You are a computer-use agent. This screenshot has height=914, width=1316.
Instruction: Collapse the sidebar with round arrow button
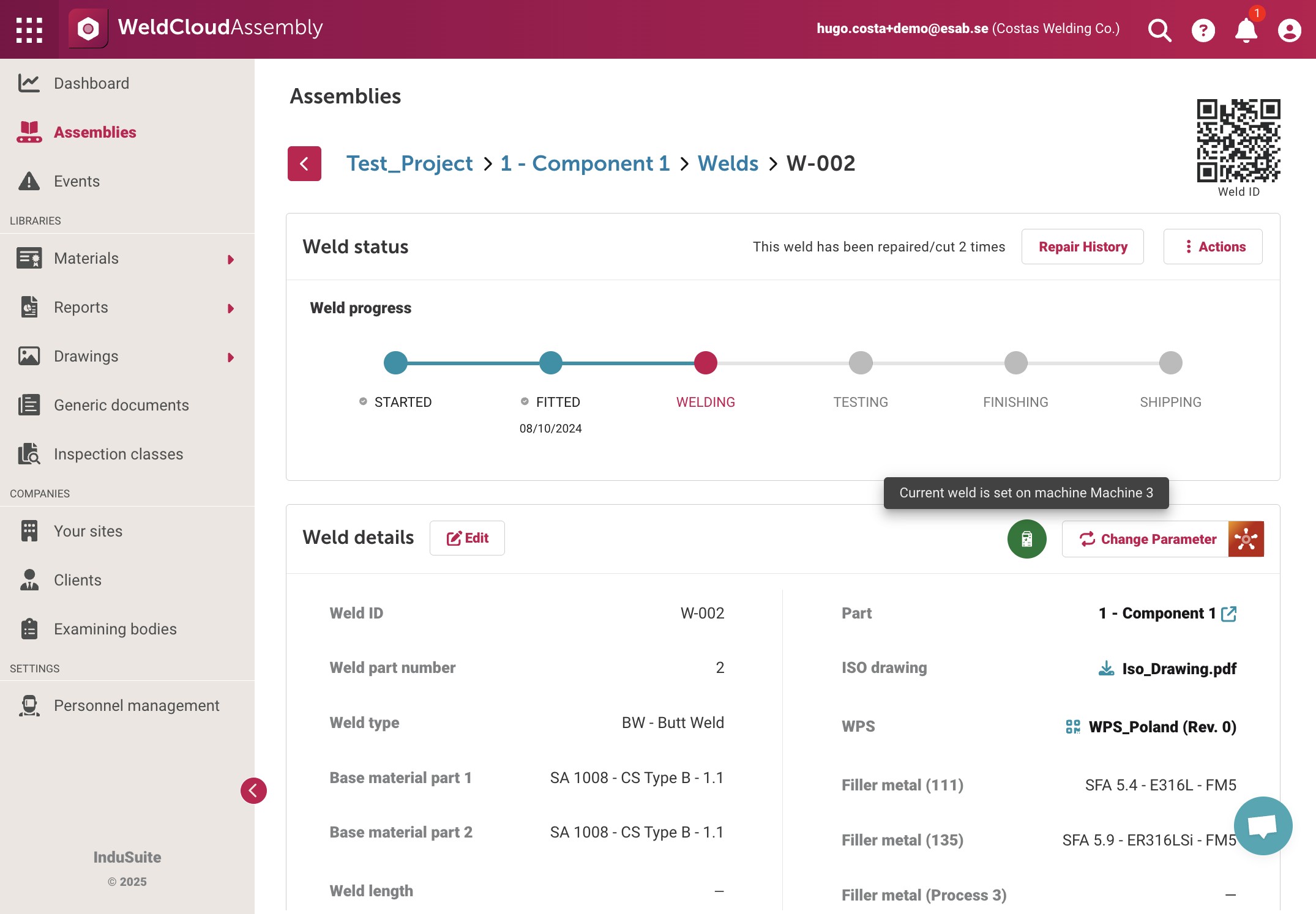point(253,790)
